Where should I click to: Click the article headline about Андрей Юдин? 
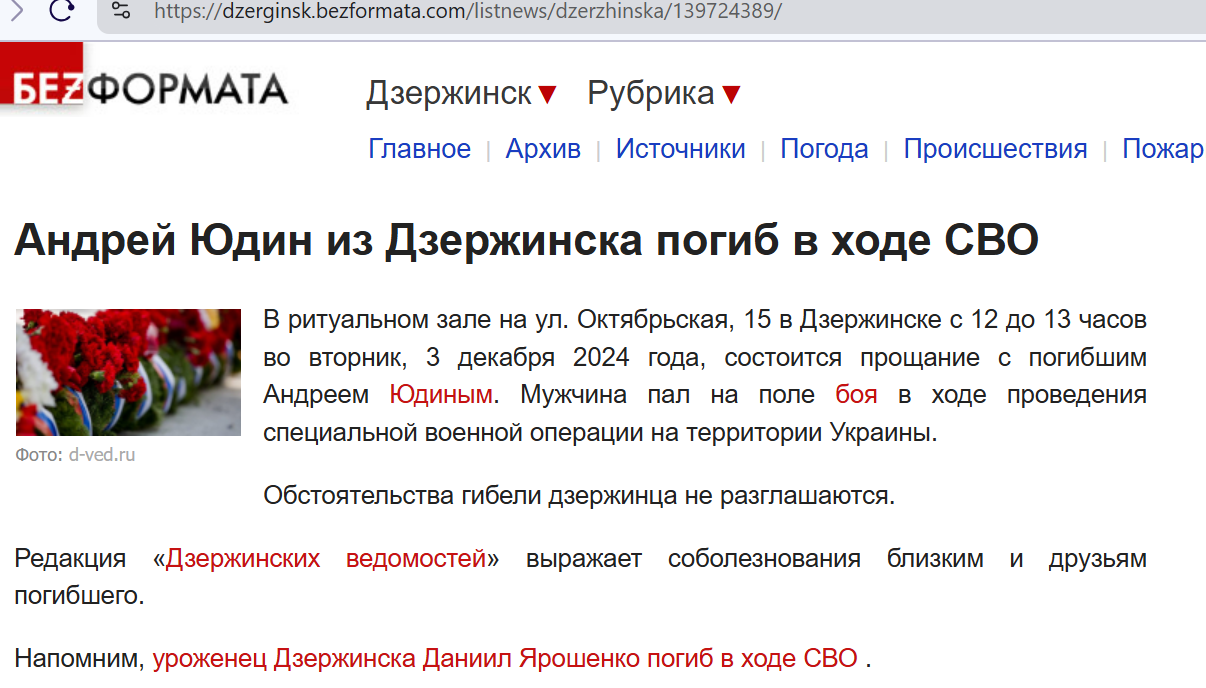(526, 241)
